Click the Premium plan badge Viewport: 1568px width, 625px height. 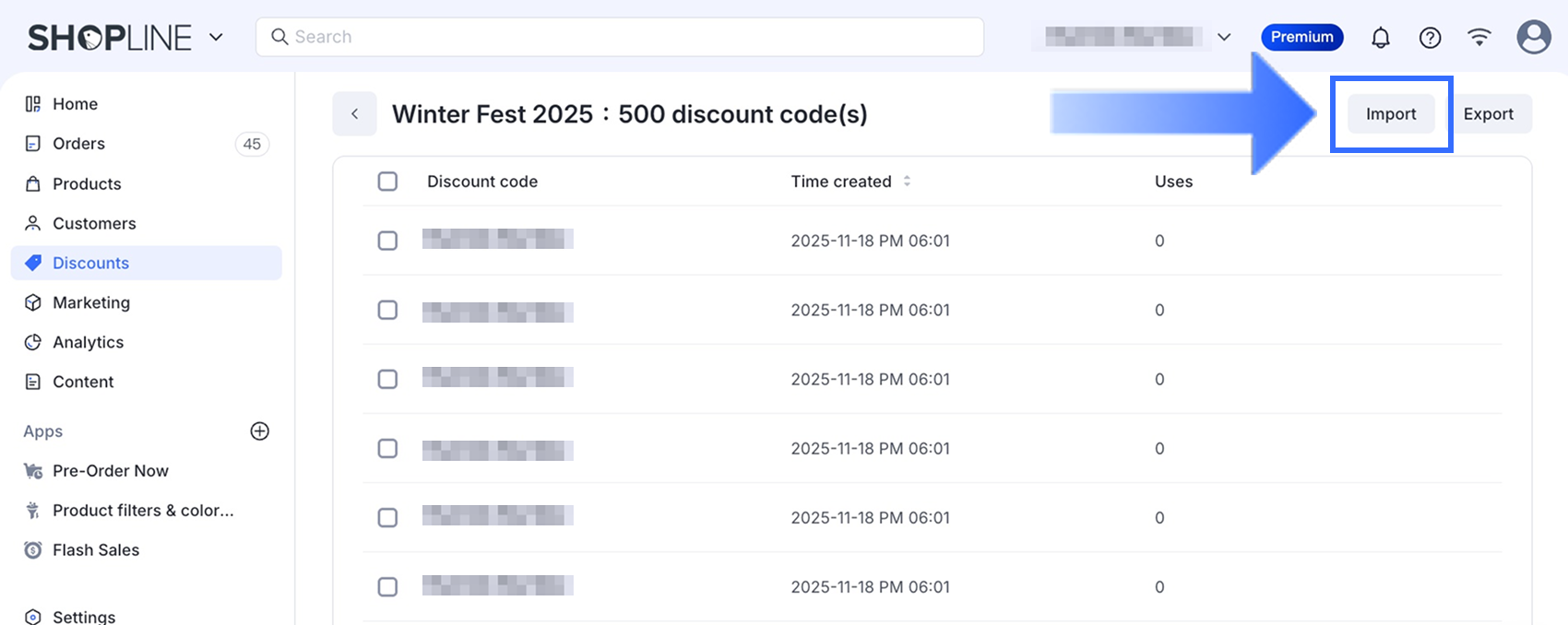(1301, 38)
